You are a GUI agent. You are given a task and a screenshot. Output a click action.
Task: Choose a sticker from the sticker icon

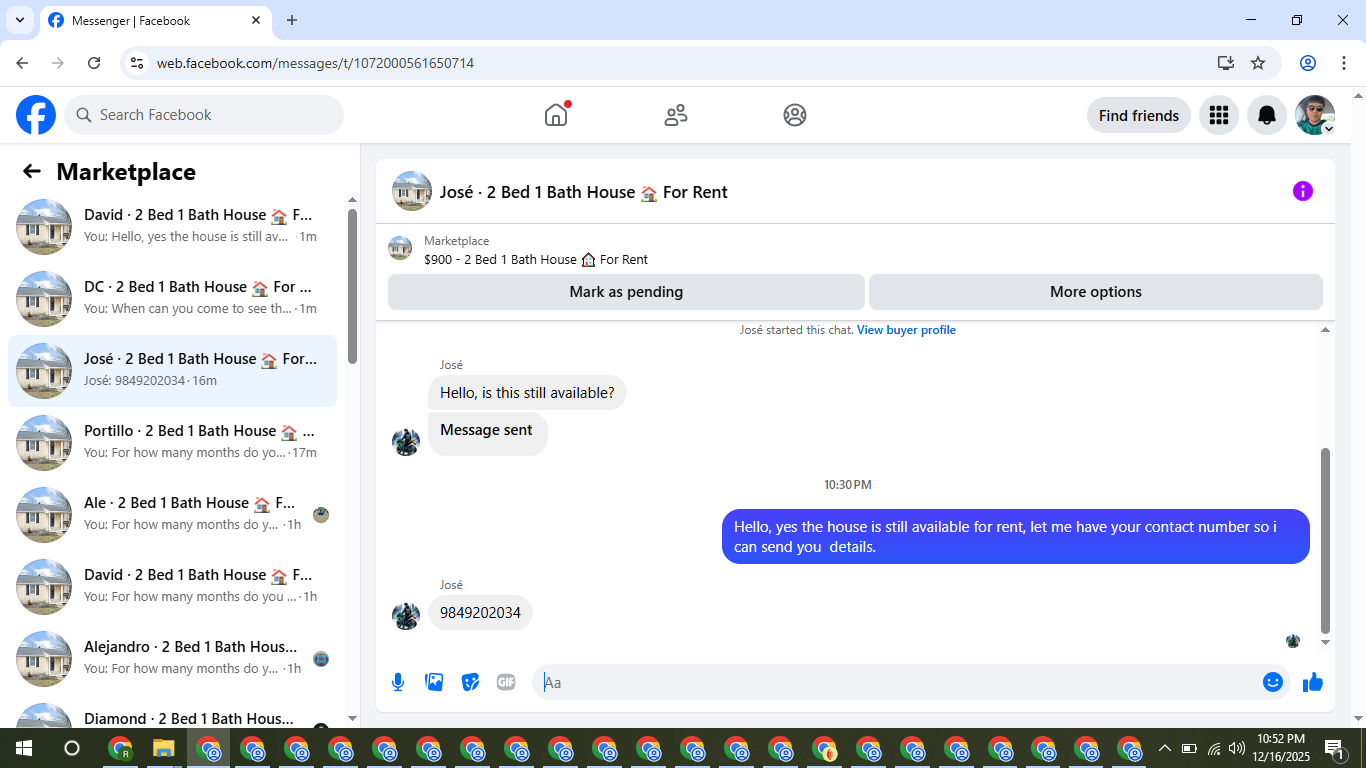pyautogui.click(x=470, y=682)
